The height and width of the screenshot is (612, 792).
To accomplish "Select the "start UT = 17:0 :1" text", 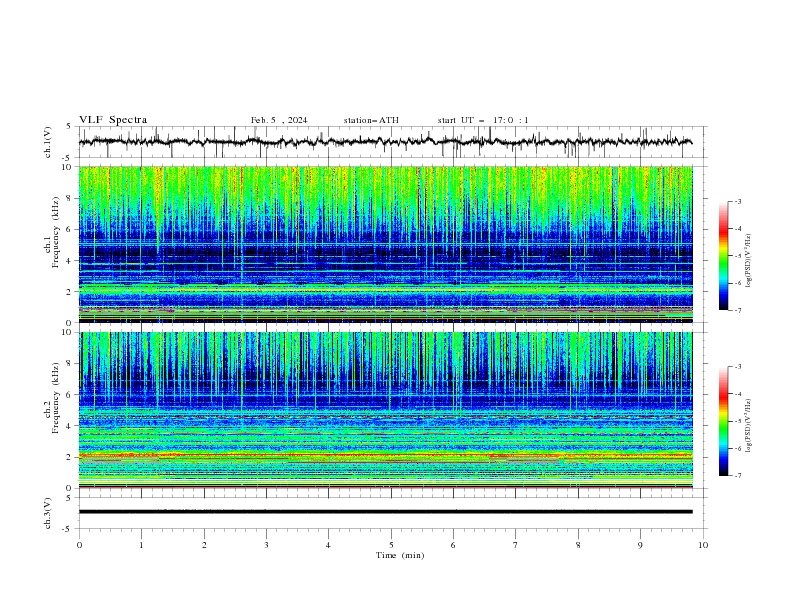I will tap(483, 120).
